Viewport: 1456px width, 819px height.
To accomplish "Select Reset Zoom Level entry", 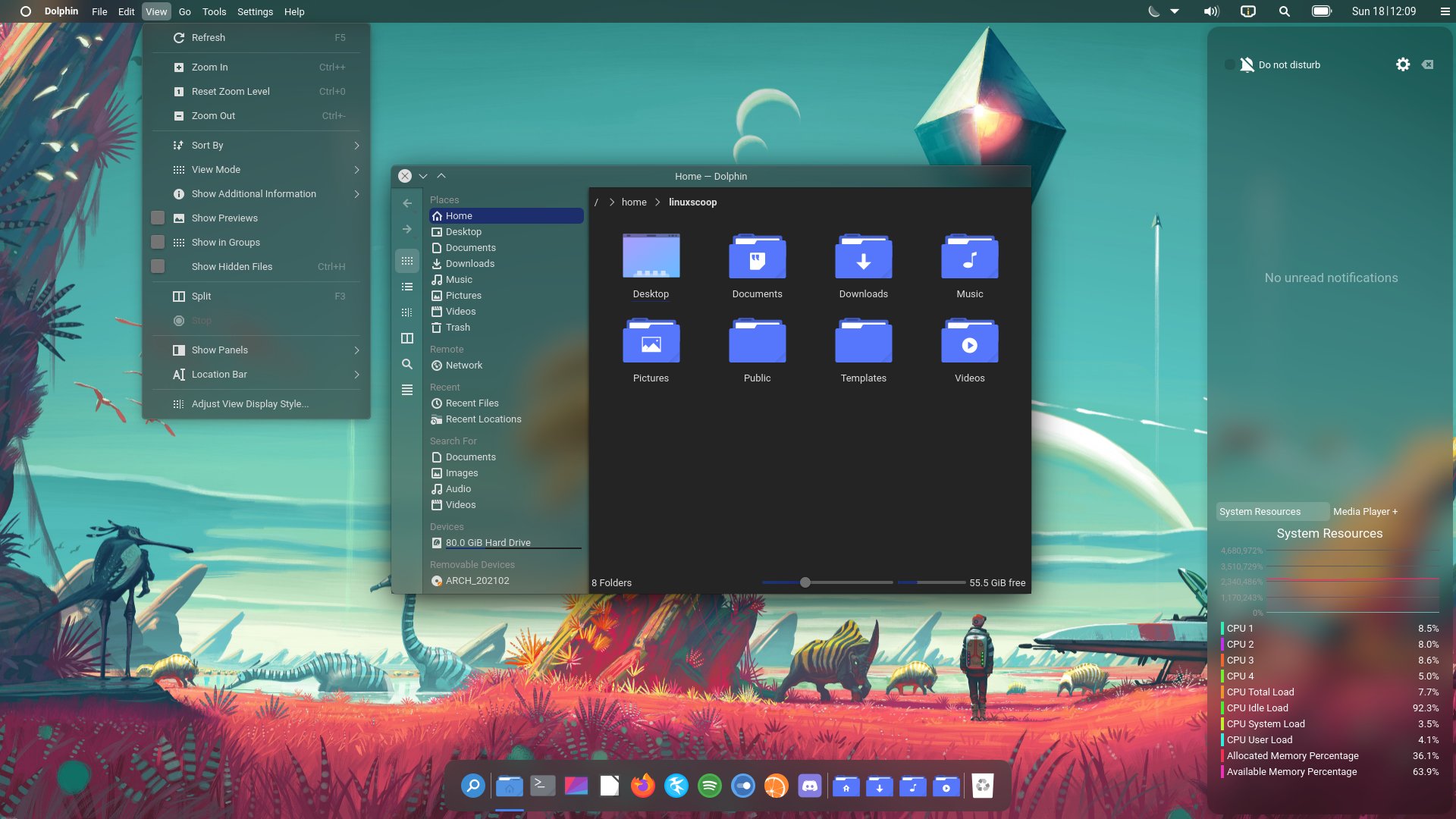I will pos(256,91).
